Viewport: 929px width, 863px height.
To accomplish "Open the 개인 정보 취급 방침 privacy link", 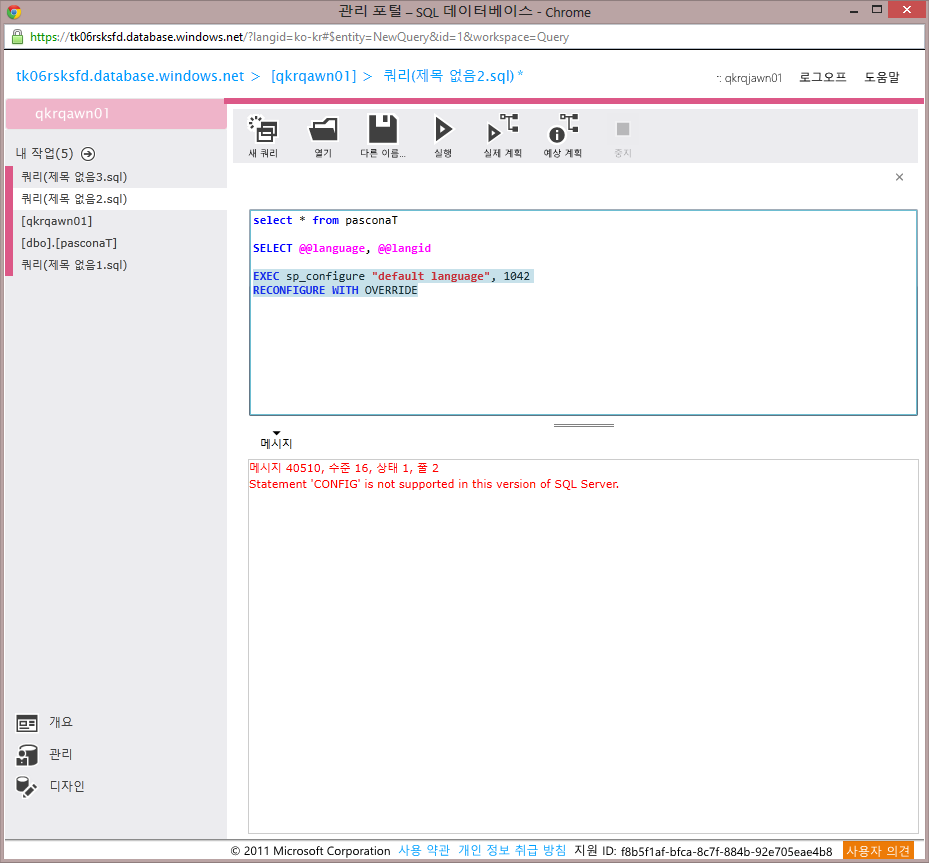I will tap(512, 851).
